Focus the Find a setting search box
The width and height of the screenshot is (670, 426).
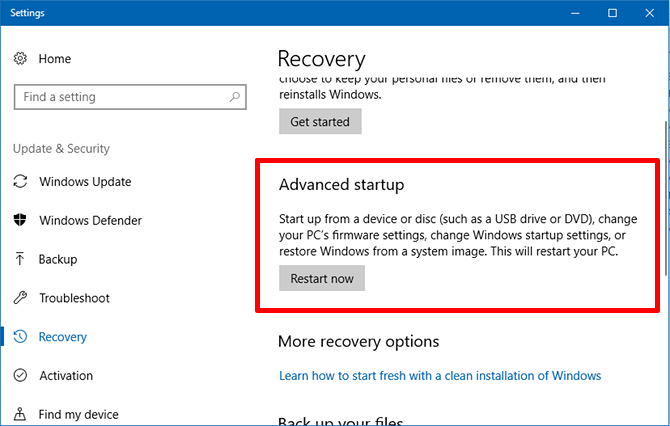click(130, 97)
